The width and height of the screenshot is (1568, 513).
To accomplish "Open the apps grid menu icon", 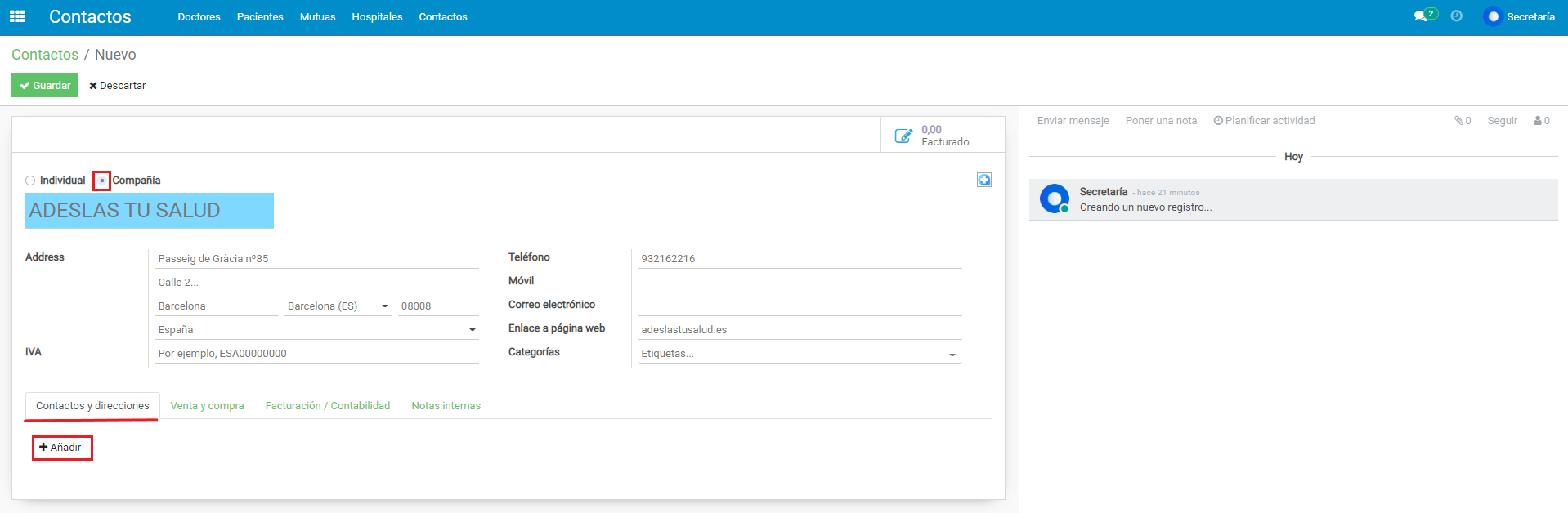I will coord(17,16).
